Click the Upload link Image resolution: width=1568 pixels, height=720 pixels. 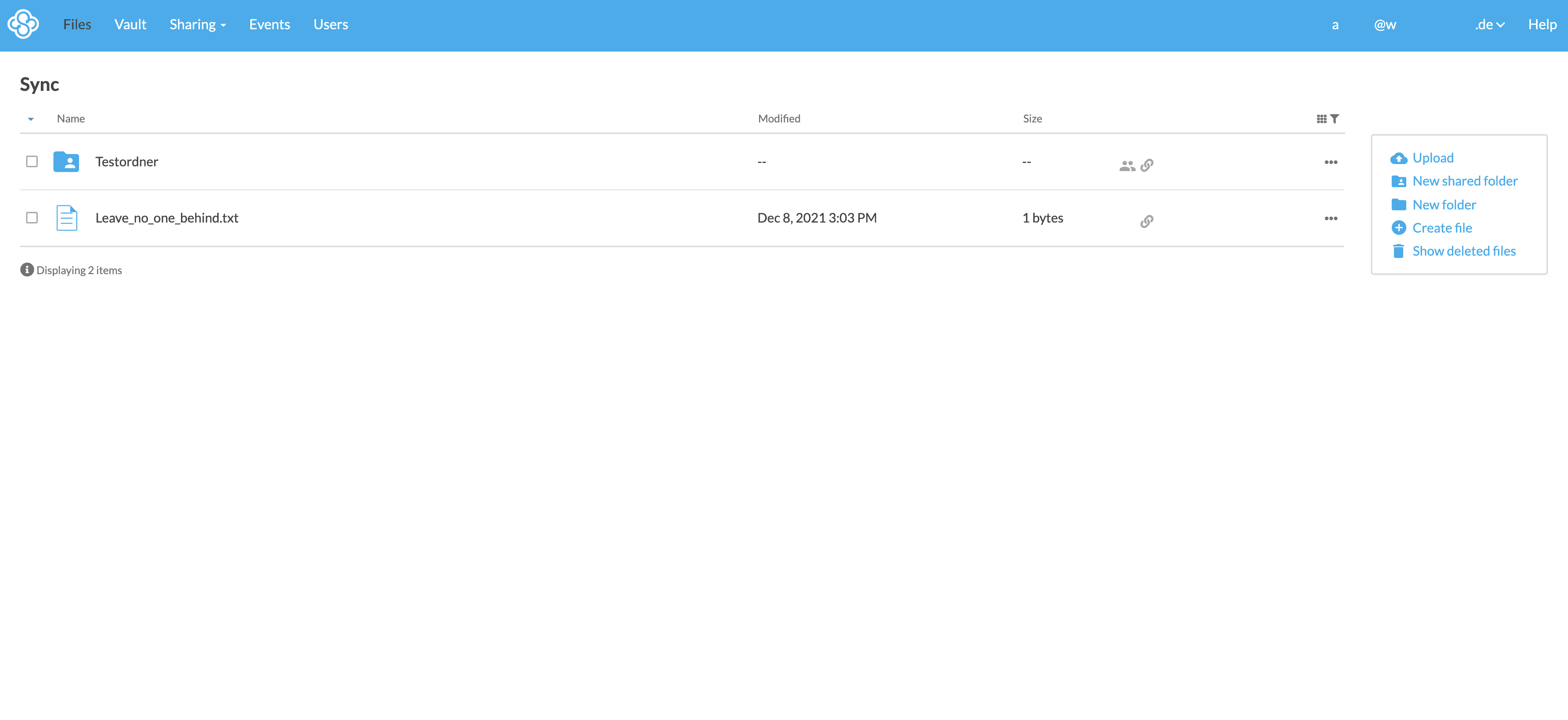[x=1433, y=158]
